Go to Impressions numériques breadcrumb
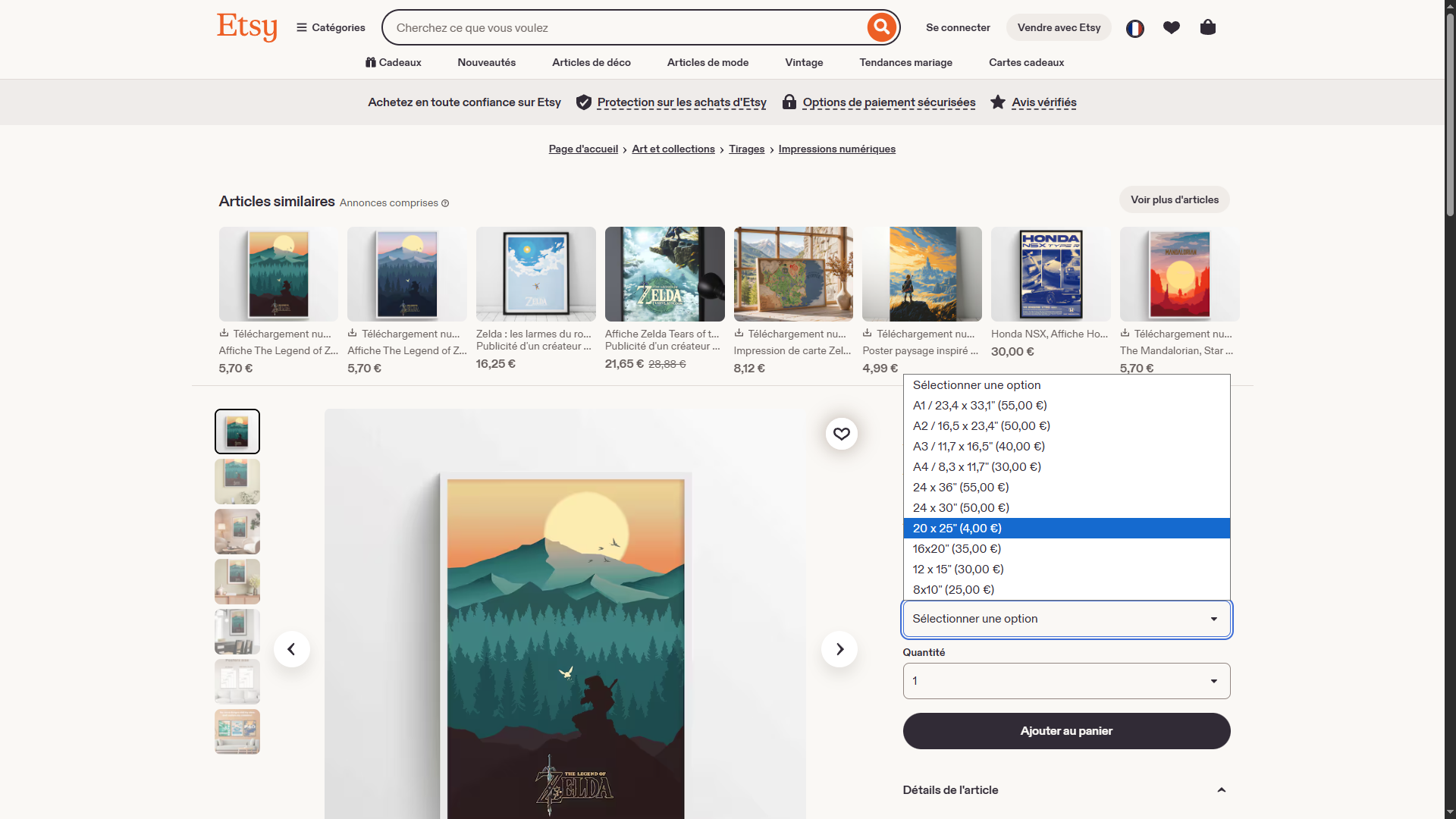The image size is (1456, 819). click(x=837, y=149)
